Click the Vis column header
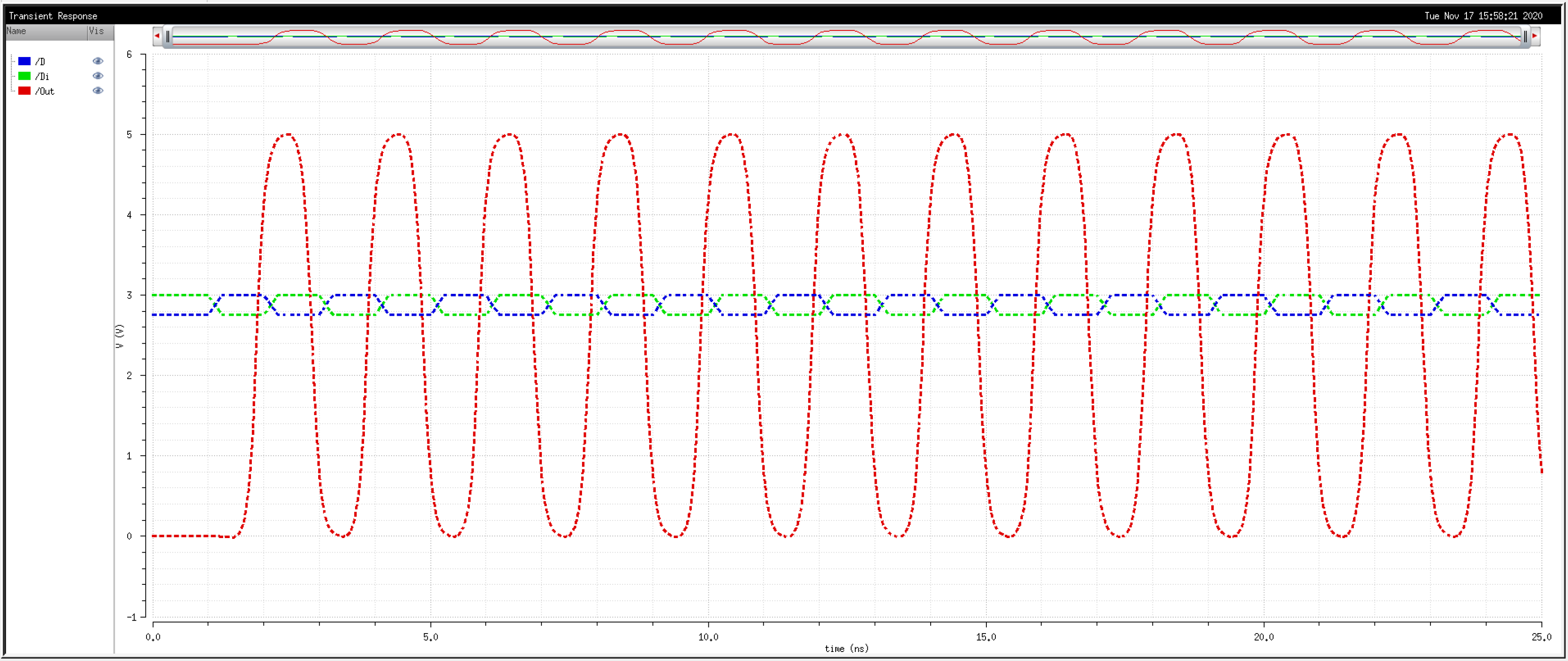This screenshot has height=661, width=1568. (96, 31)
